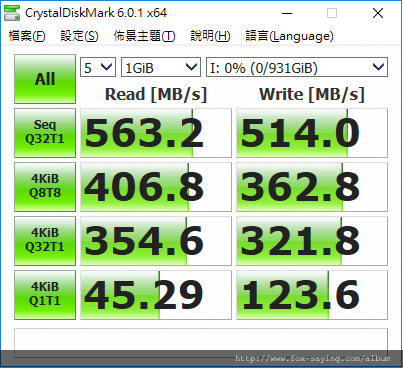
Task: Minimize the CrystalDiskMark window
Action: click(287, 13)
